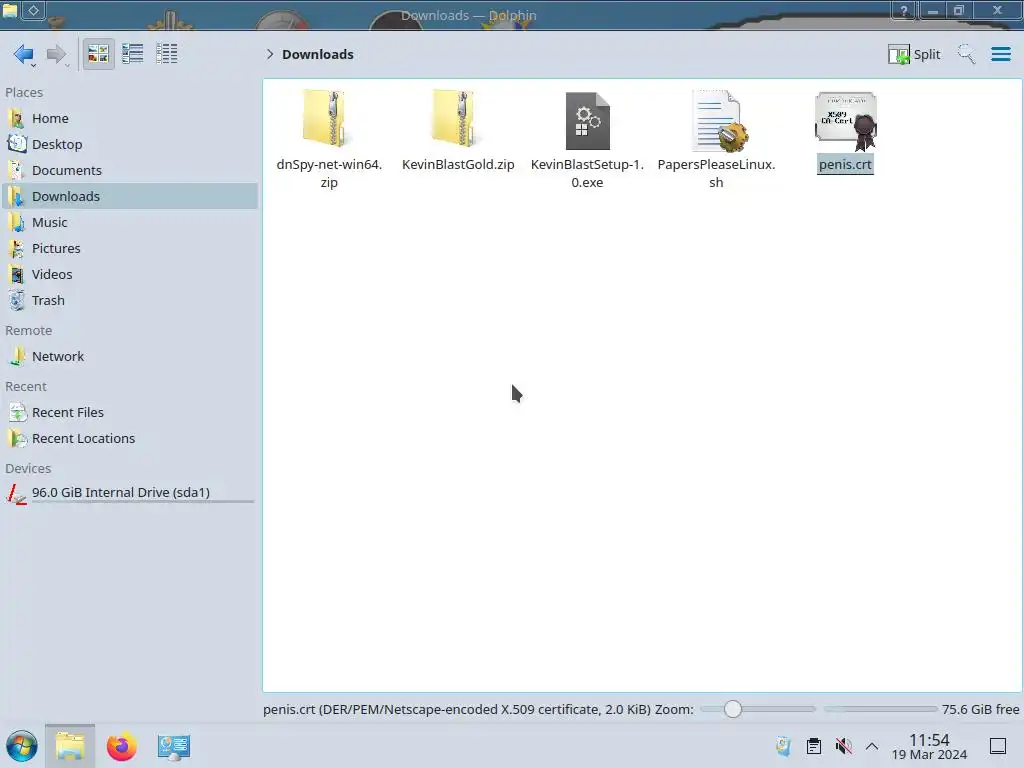Open the window menu folder icon in titlebar
This screenshot has width=1024, height=768.
tap(10, 10)
